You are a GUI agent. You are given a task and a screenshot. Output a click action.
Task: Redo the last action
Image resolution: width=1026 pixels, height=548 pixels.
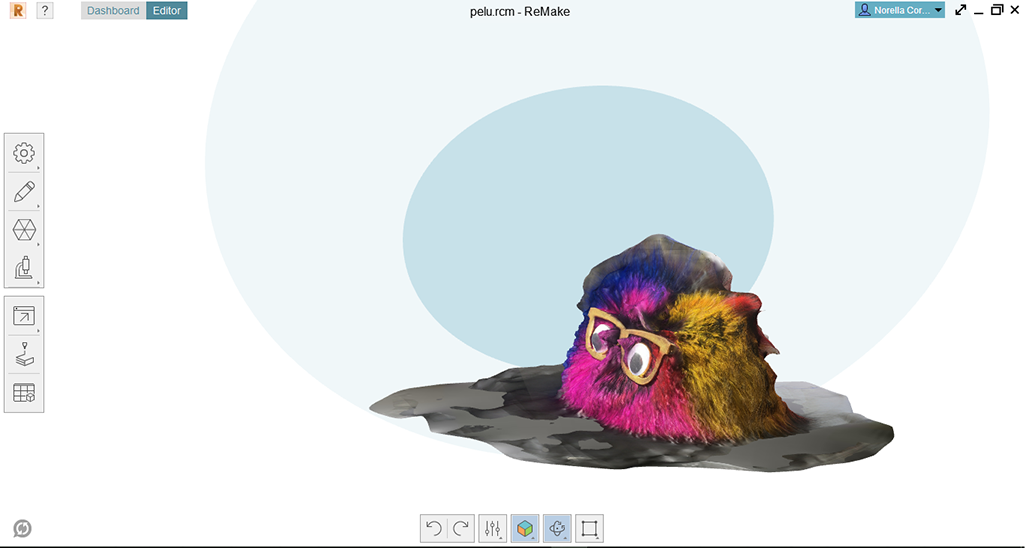461,528
